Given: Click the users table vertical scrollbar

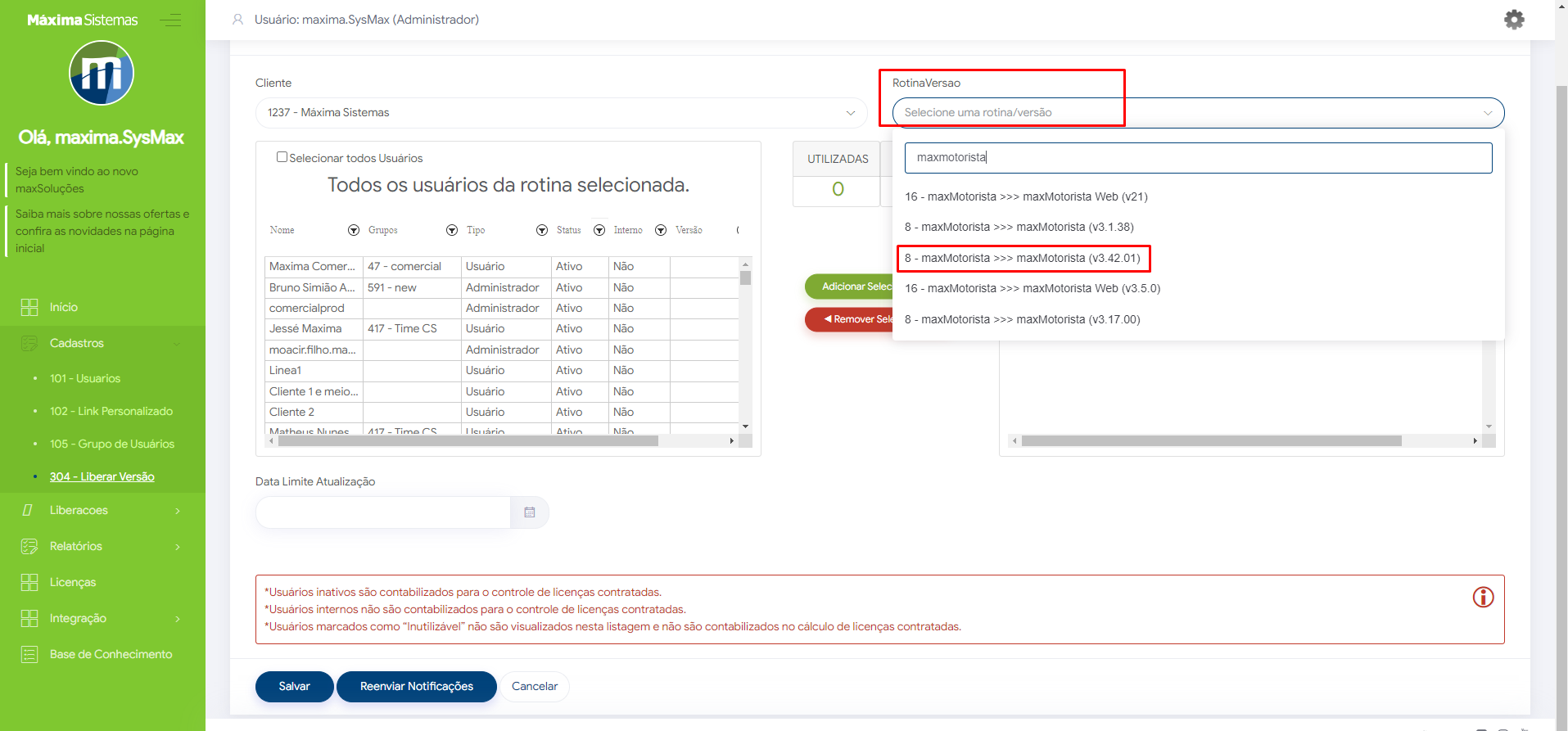Looking at the screenshot, I should [745, 278].
